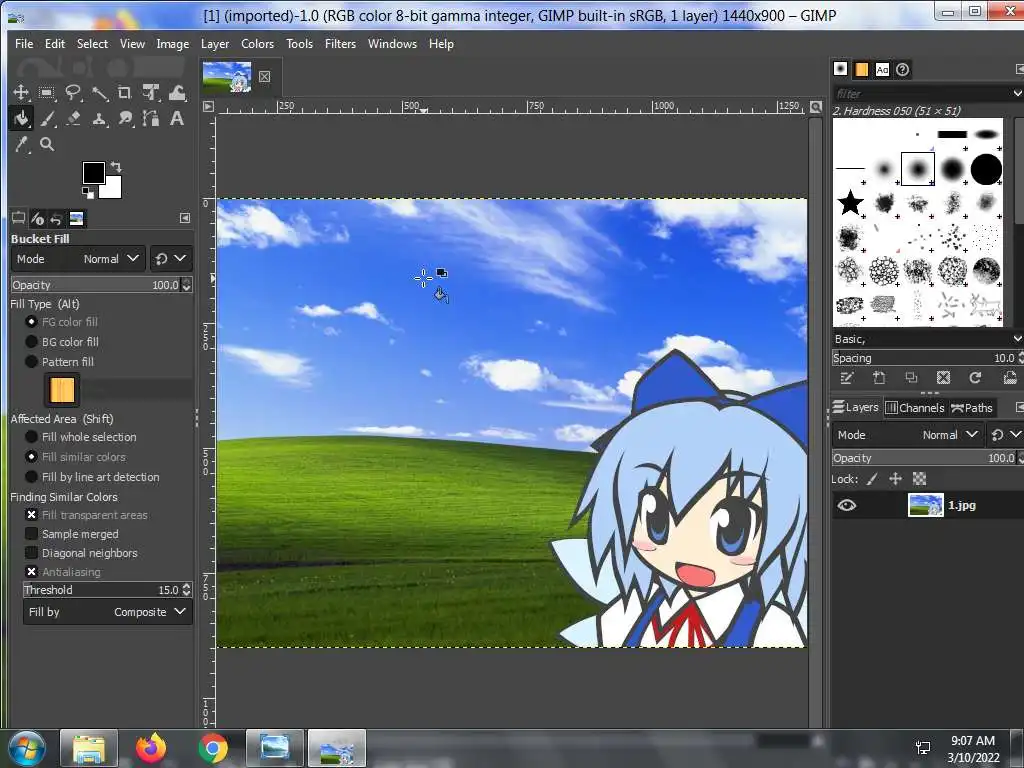Open the Layers dock panel menu arrow
Screen dimensions: 1024x768
(x=1019, y=408)
